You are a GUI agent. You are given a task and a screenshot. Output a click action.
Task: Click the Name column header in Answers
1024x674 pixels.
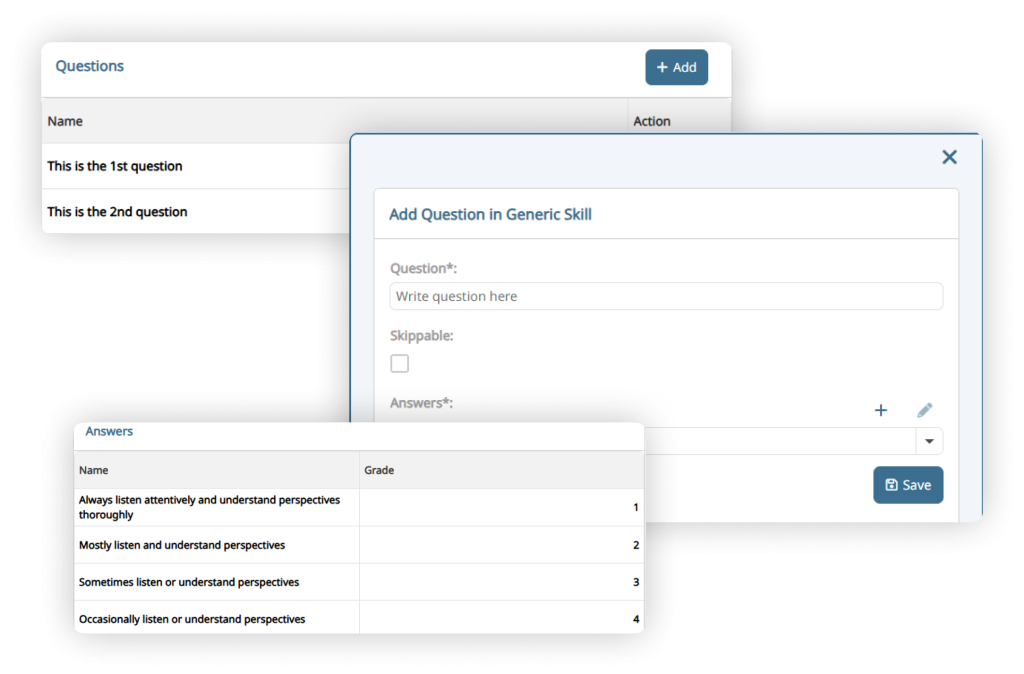pos(94,470)
